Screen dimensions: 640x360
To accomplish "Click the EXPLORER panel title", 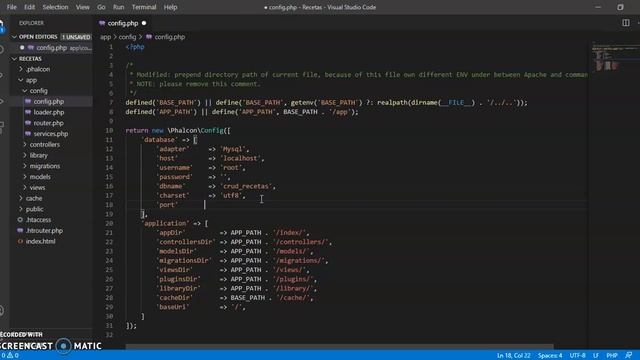I will click(31, 23).
